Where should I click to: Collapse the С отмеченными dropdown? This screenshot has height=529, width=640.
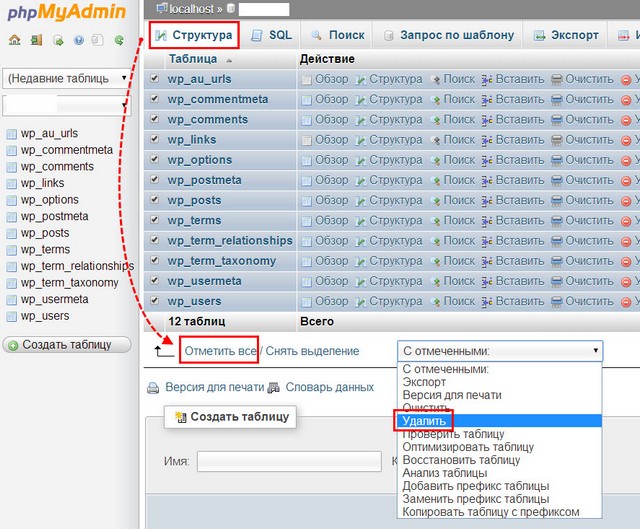pyautogui.click(x=500, y=351)
